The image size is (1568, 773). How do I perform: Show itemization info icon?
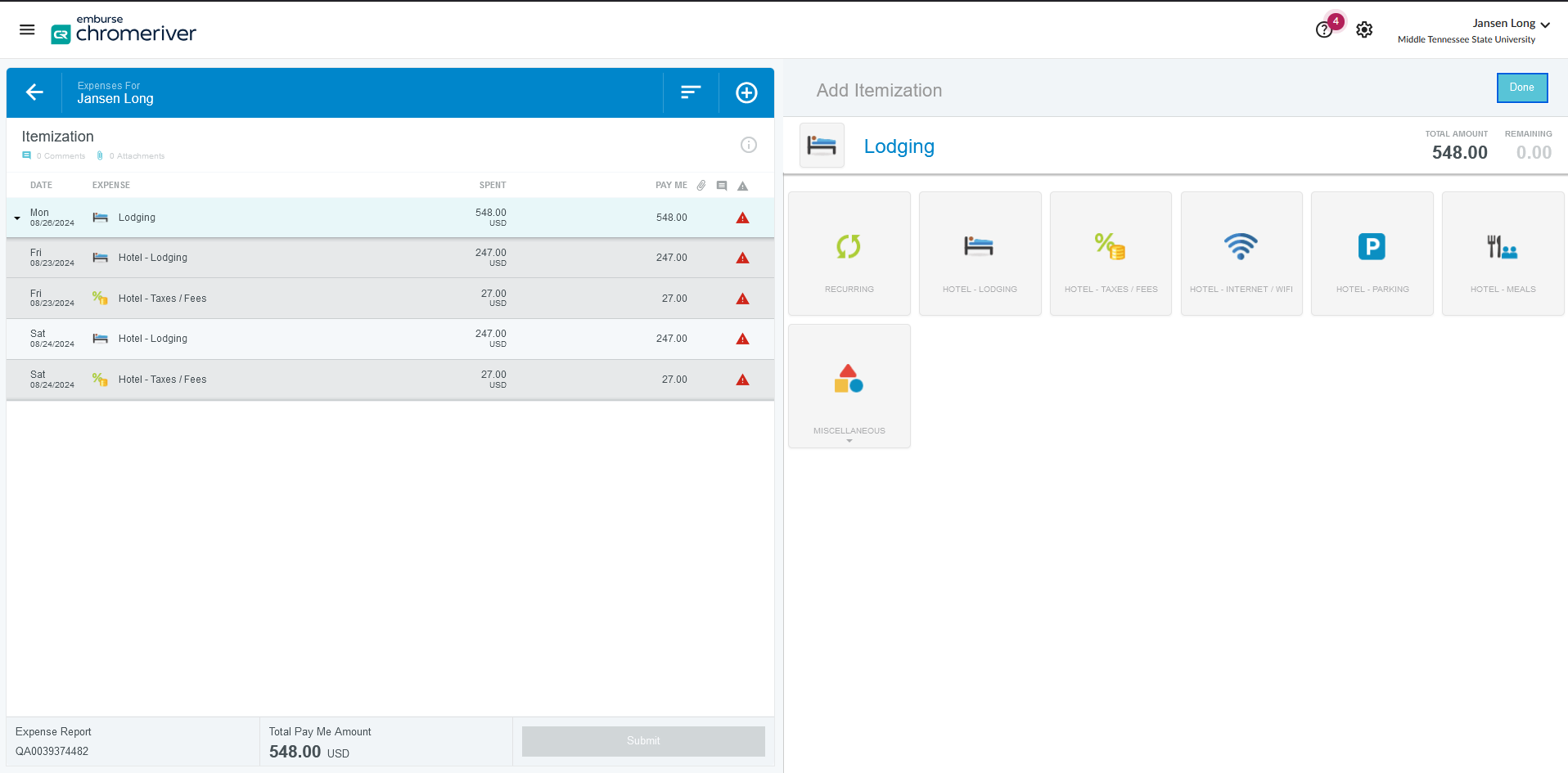point(748,145)
